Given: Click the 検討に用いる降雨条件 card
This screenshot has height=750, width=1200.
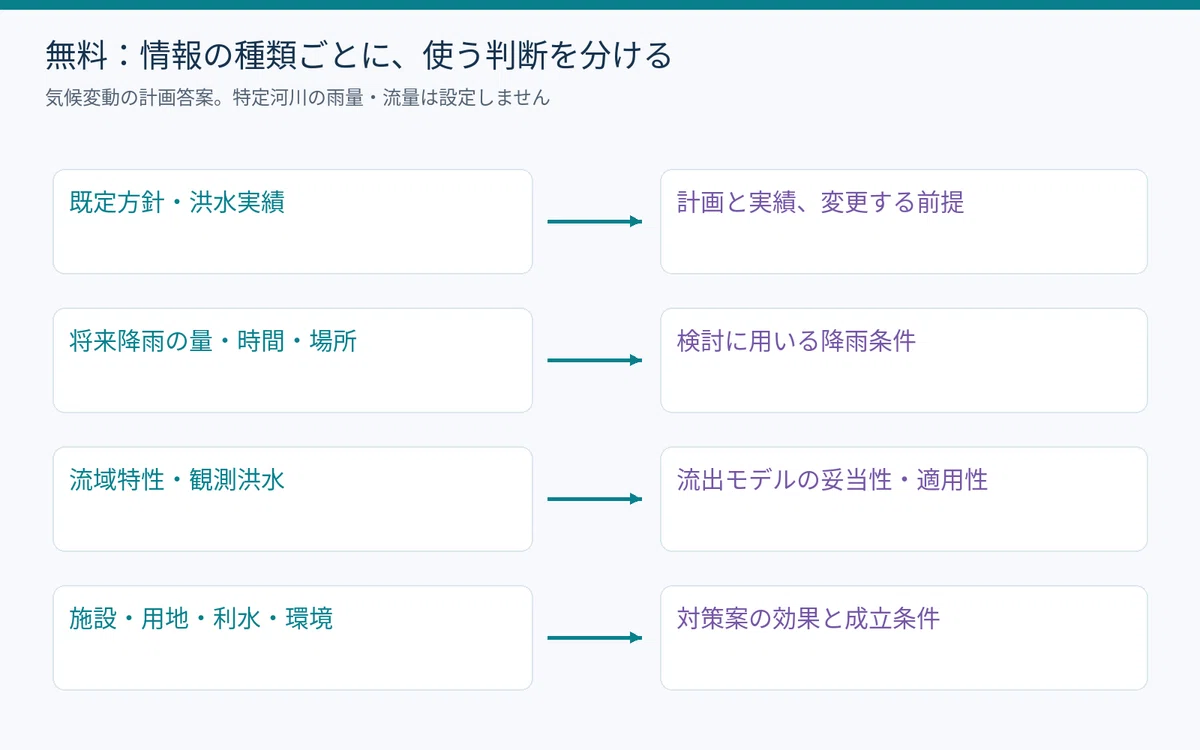Looking at the screenshot, I should (904, 360).
